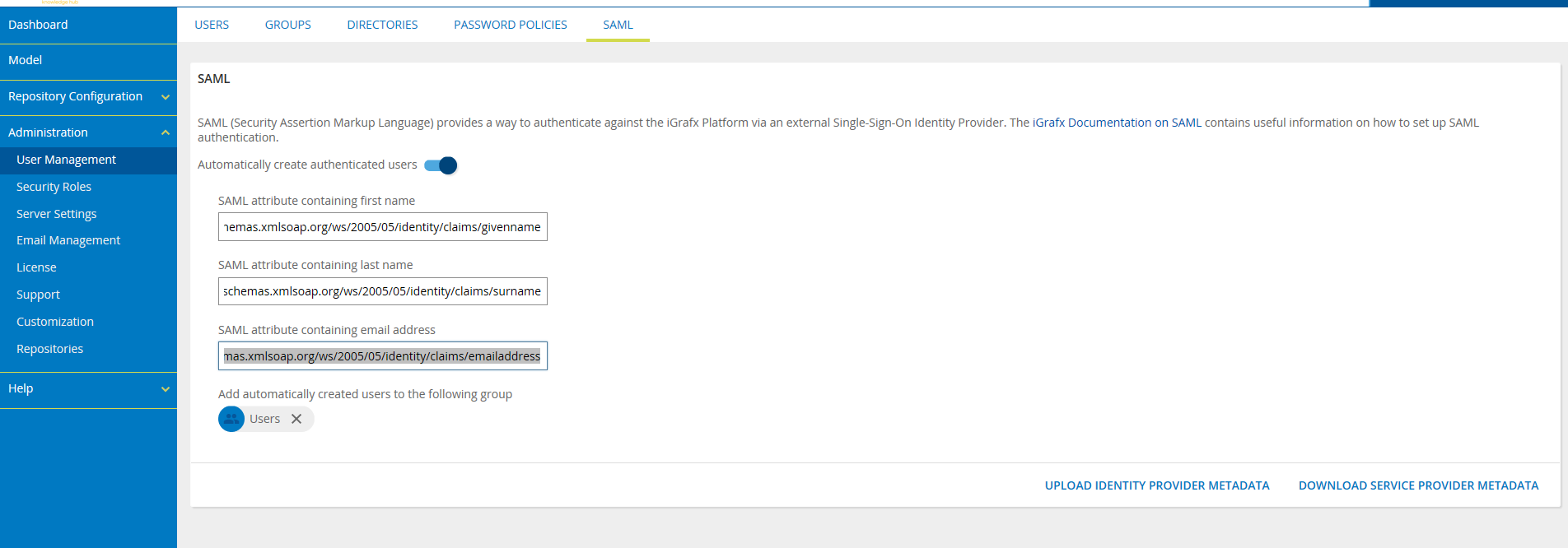1568x548 pixels.
Task: Click the Users group avatar icon
Action: 231,419
